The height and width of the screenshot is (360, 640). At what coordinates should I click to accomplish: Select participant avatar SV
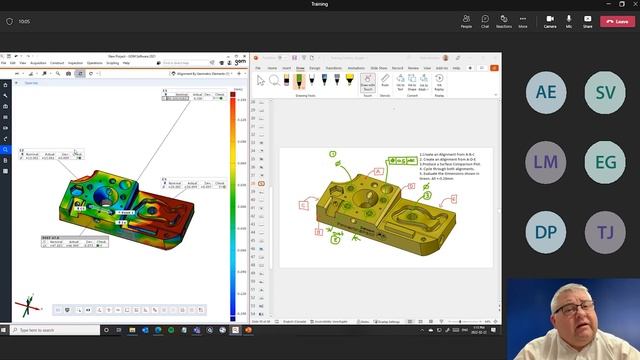605,93
